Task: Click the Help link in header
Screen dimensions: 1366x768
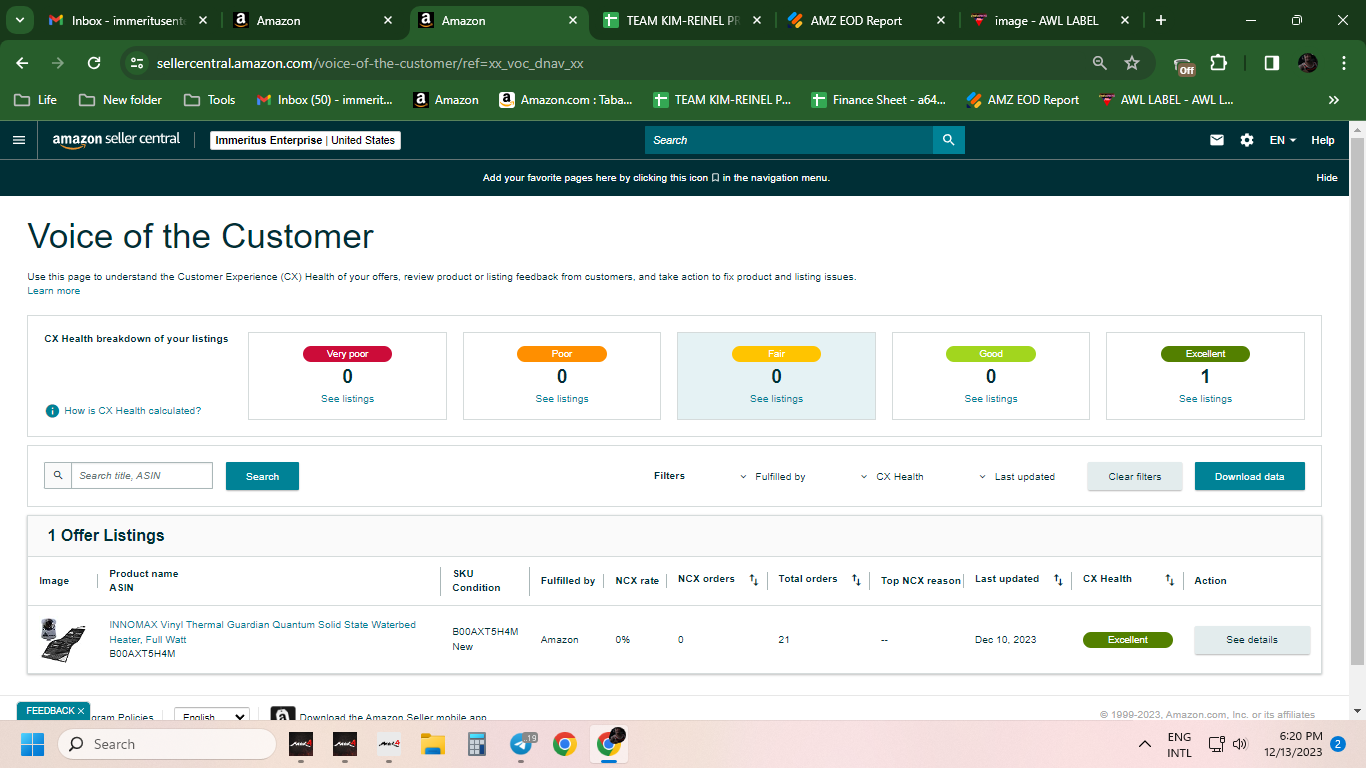Action: tap(1323, 140)
